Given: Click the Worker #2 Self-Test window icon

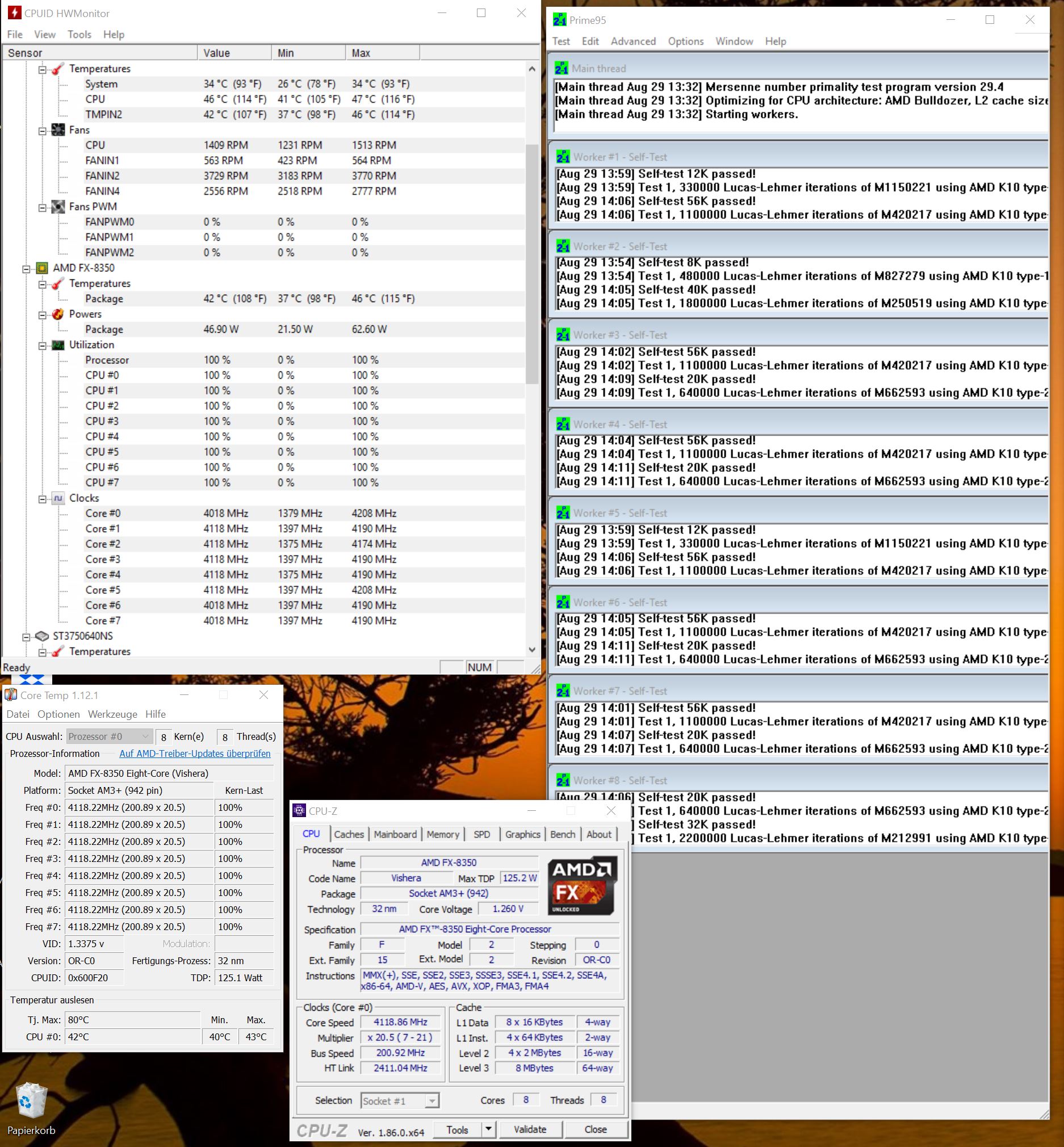Looking at the screenshot, I should pyautogui.click(x=563, y=246).
